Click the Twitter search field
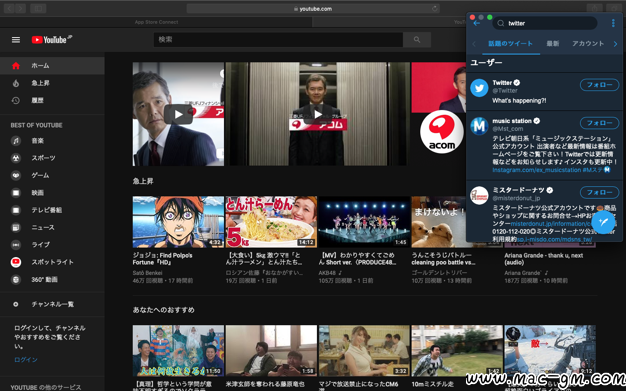Viewport: 626px width, 391px height. tap(545, 23)
